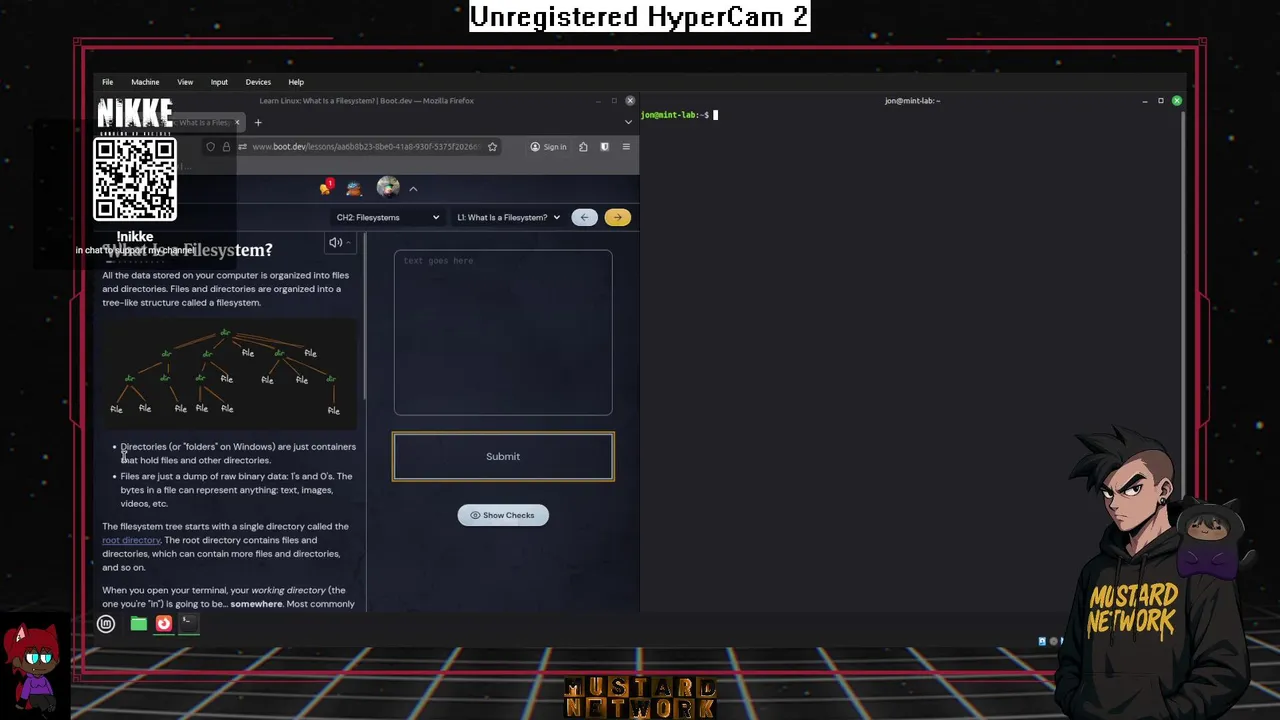Image resolution: width=1280 pixels, height=720 pixels.
Task: Close the current Firefox tab
Action: click(237, 122)
